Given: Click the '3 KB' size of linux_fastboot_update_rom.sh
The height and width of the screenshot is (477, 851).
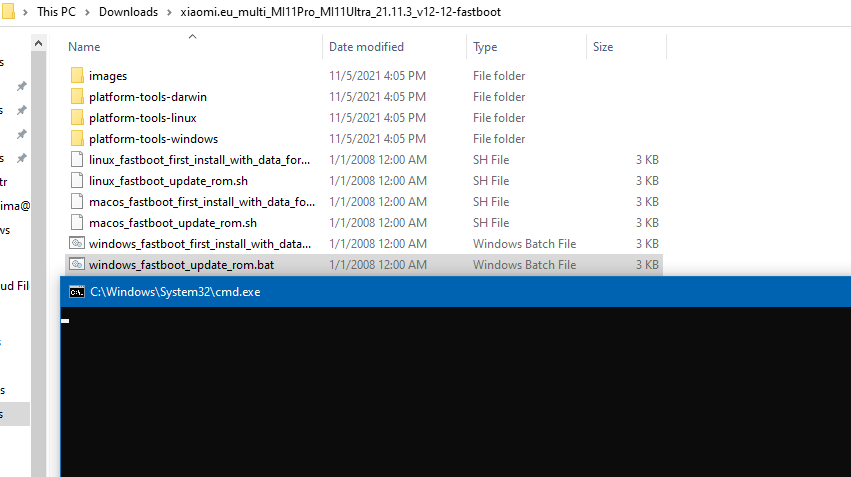Looking at the screenshot, I should (647, 181).
